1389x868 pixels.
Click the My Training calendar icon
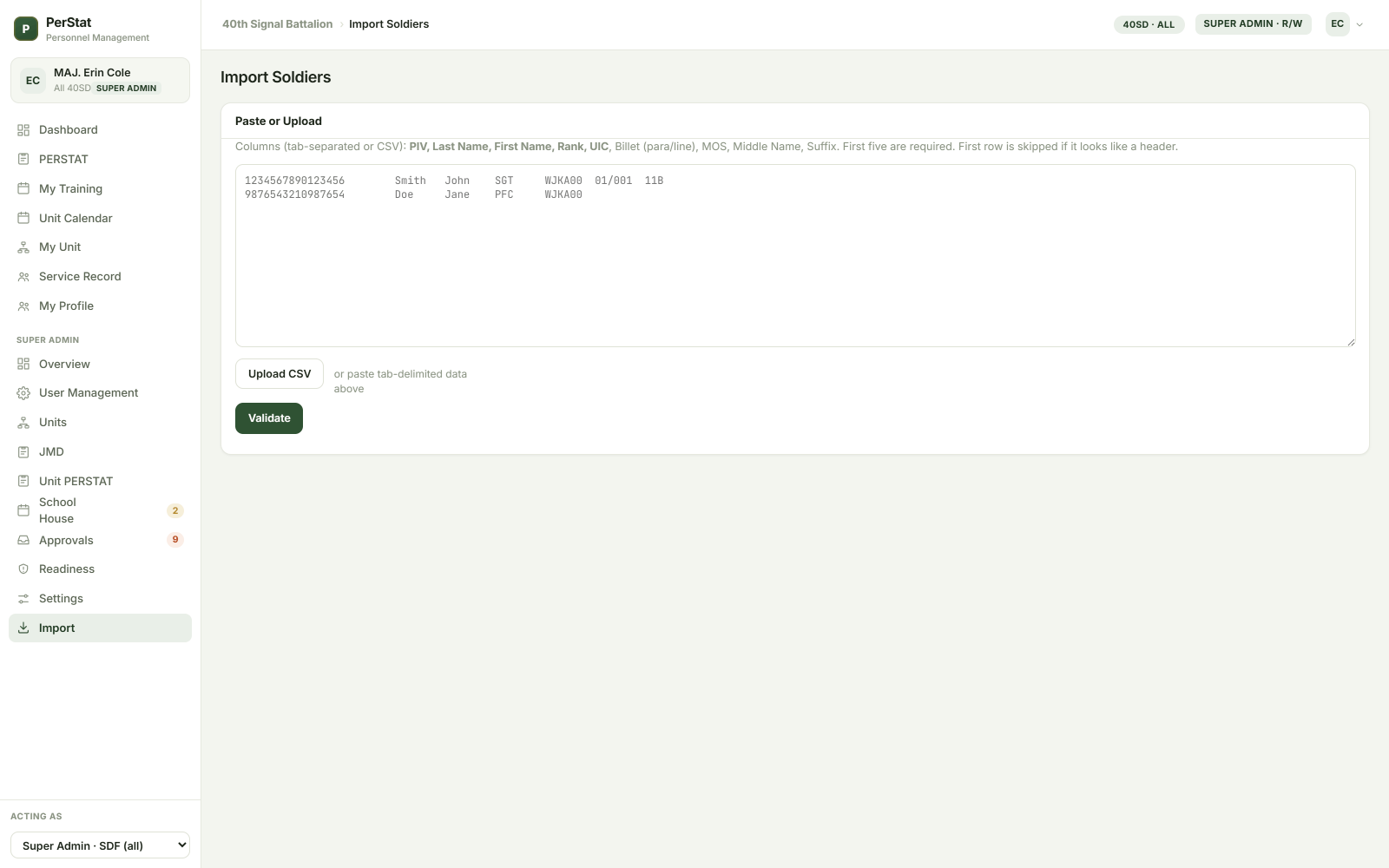tap(23, 189)
